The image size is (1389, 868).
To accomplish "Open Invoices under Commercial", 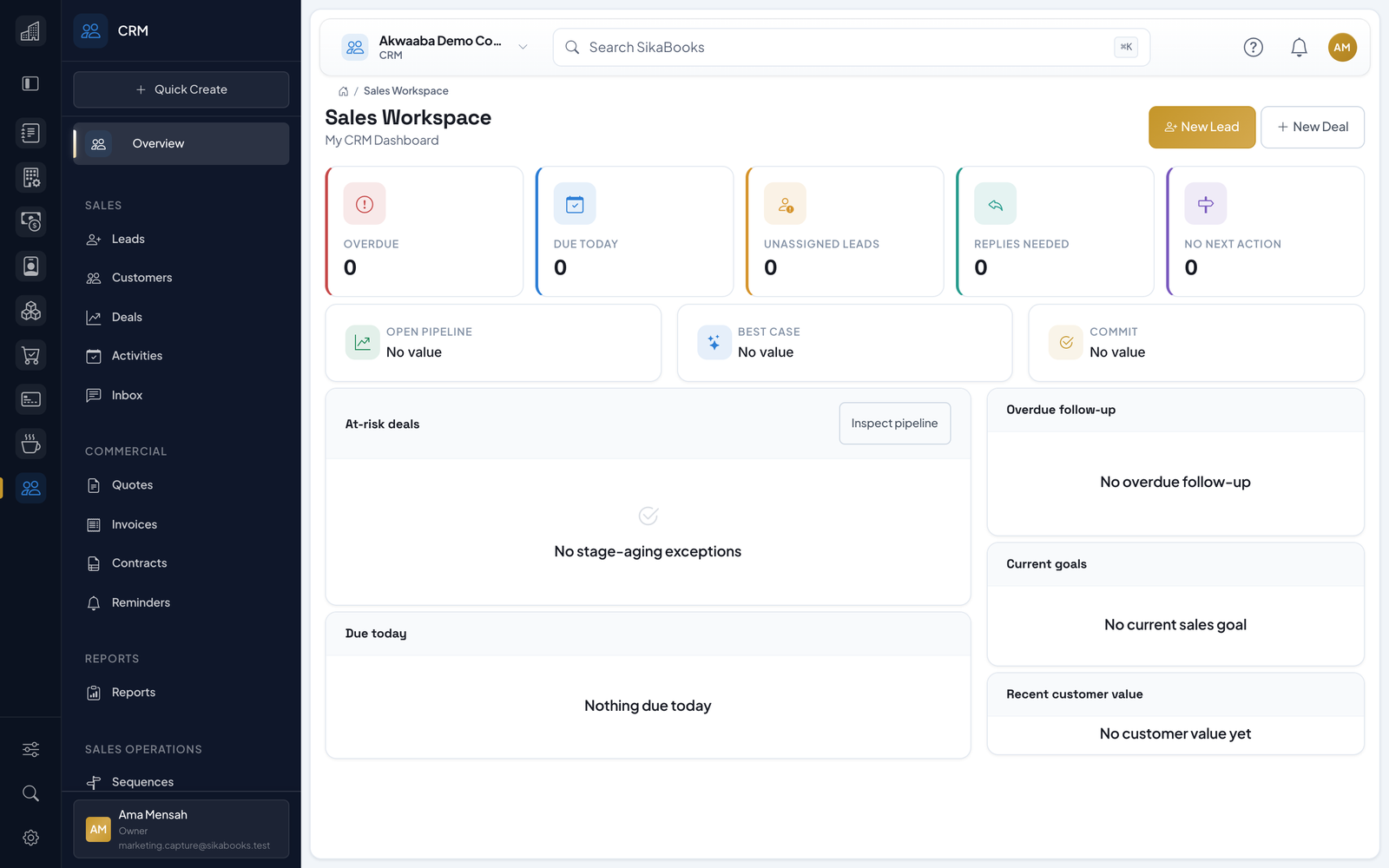I will pos(181,524).
